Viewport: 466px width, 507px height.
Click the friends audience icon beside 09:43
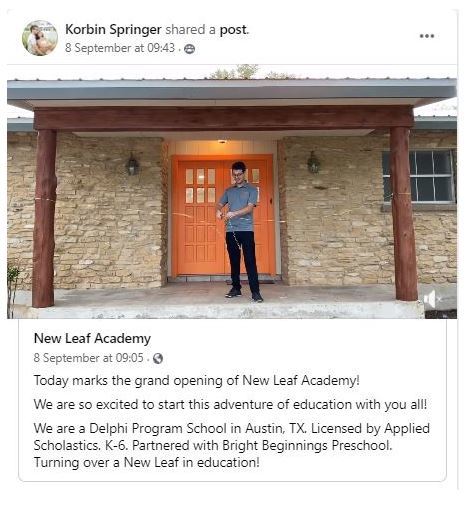point(190,49)
